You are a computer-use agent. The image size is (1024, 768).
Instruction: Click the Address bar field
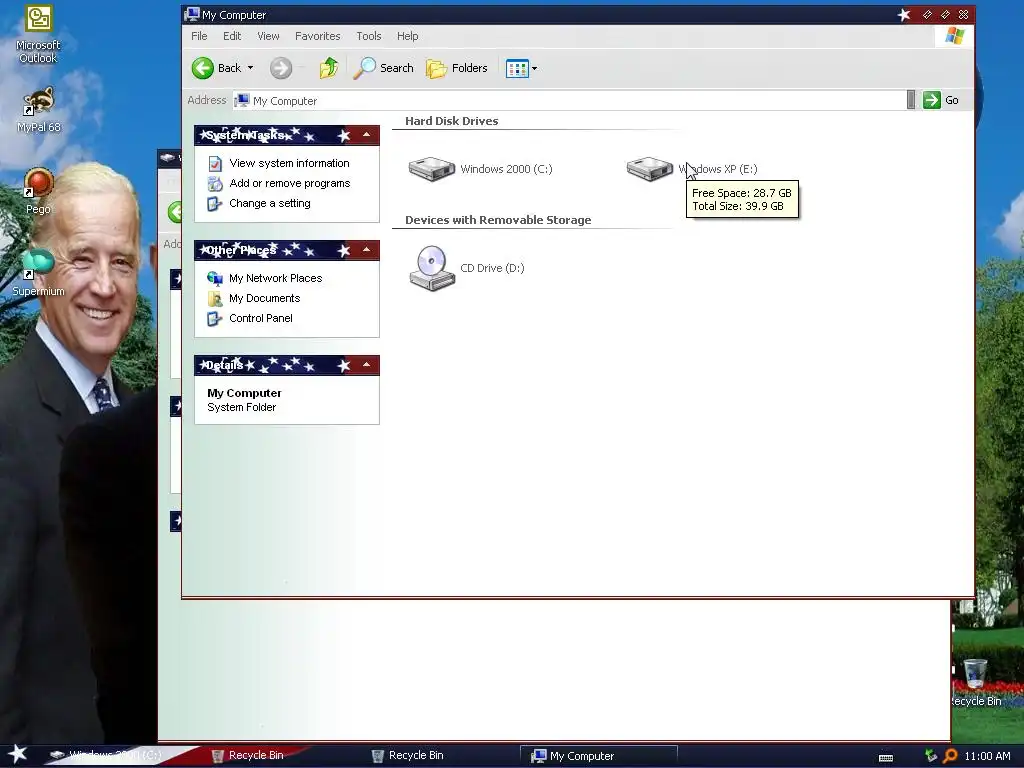(x=568, y=101)
